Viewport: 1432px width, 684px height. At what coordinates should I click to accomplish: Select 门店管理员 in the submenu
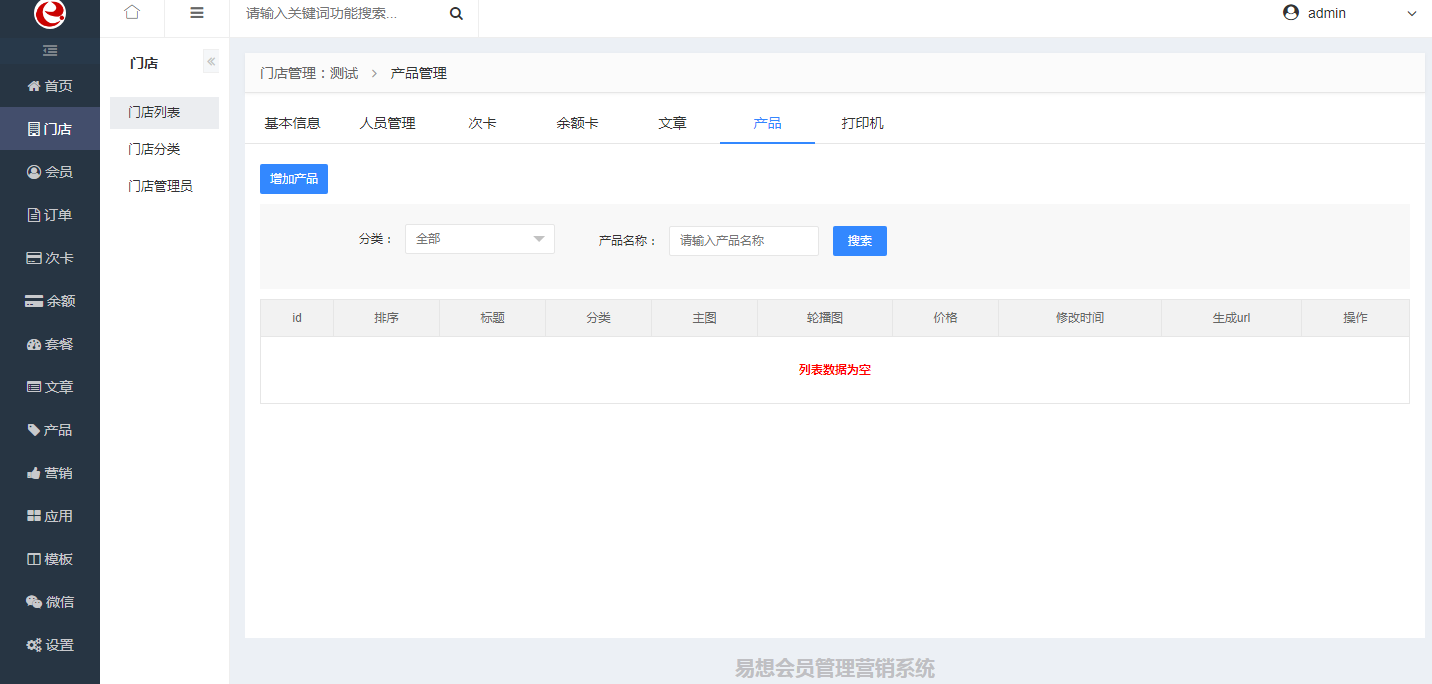pos(164,186)
